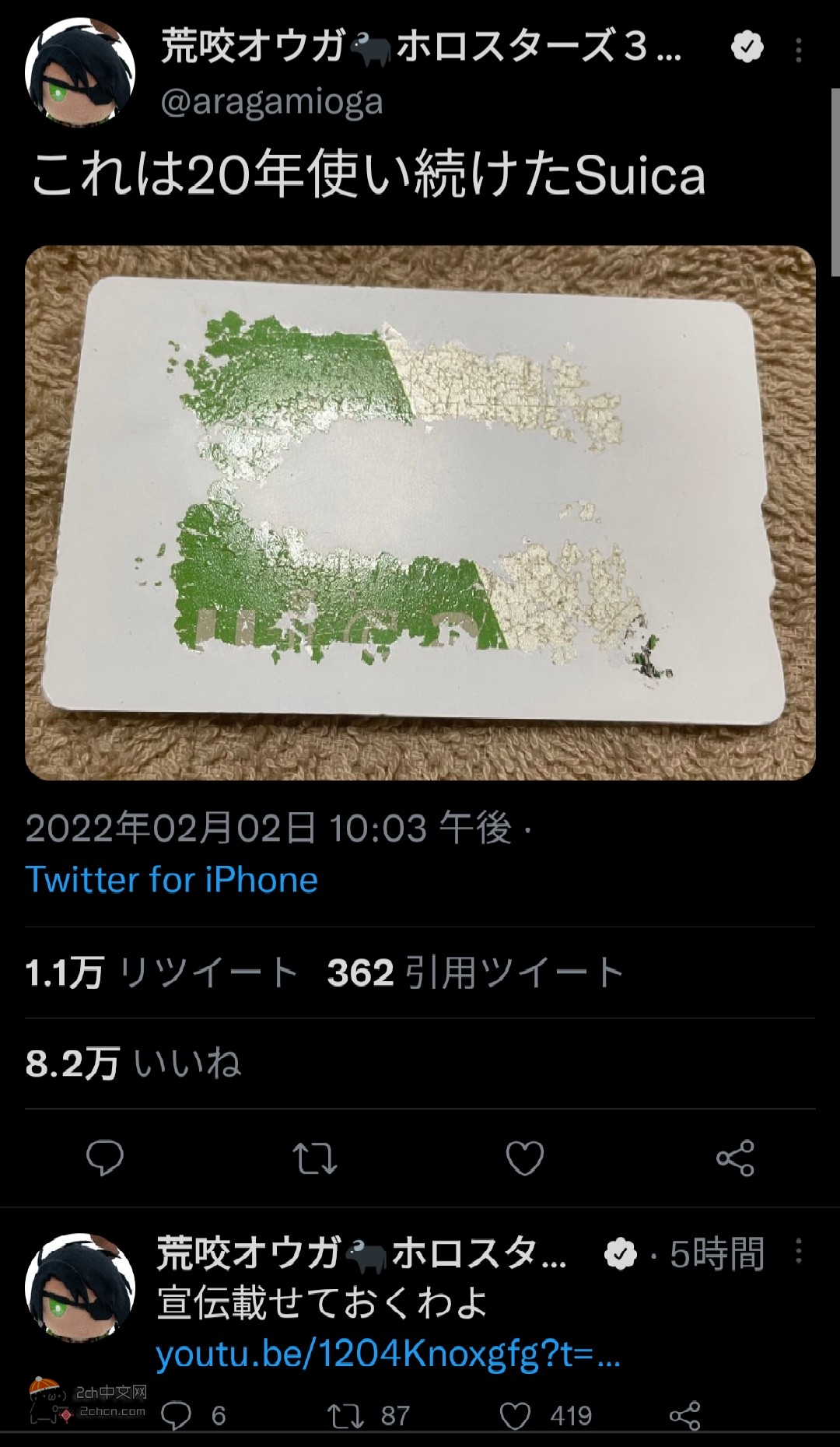Share the reply tweet

684,1415
